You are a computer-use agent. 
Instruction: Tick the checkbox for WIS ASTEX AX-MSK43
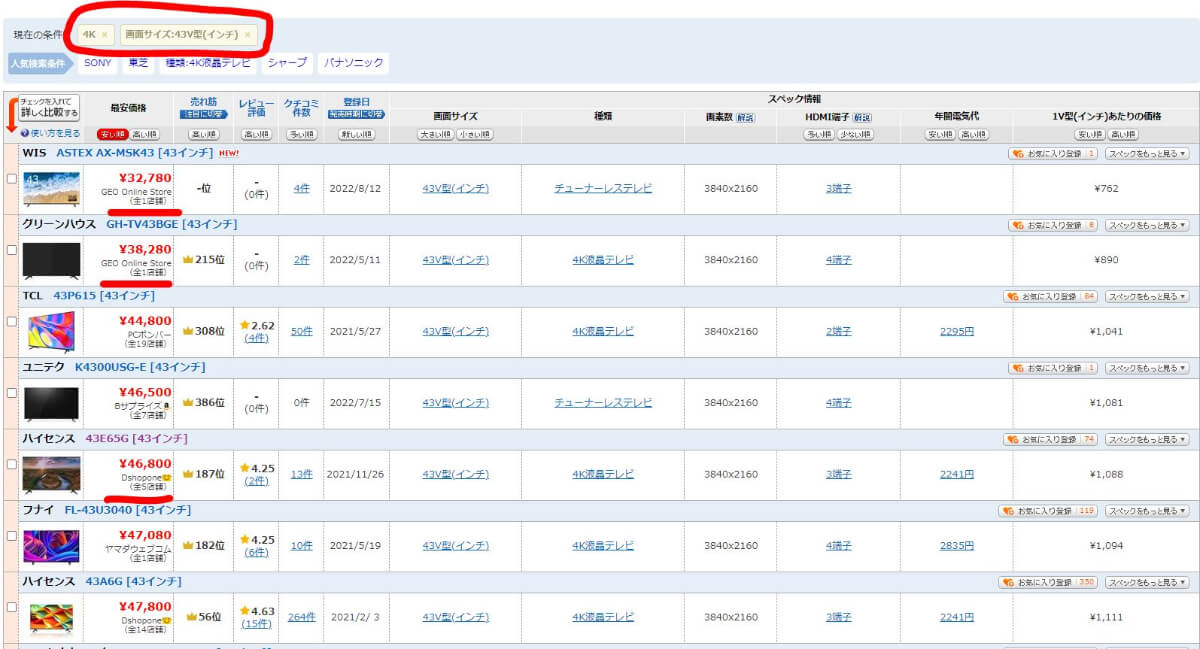click(12, 179)
